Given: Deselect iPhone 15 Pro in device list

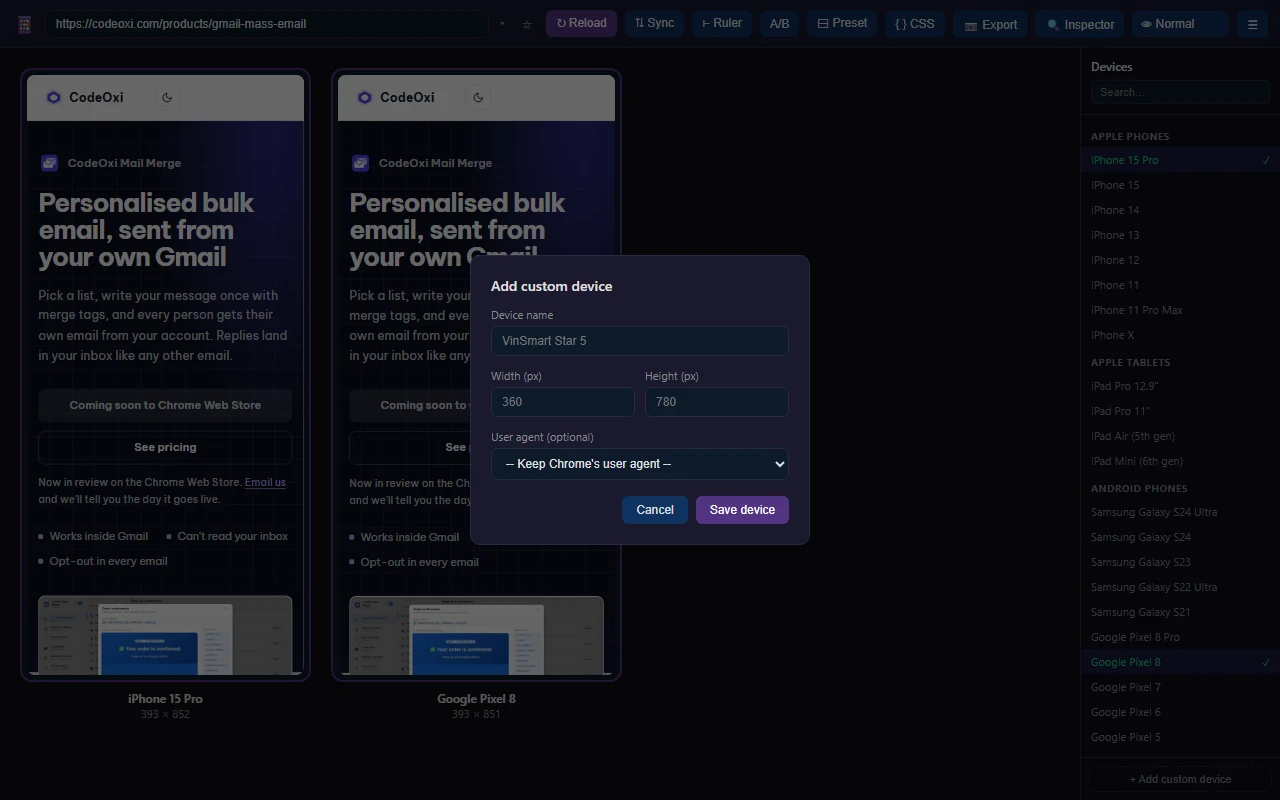Looking at the screenshot, I should click(x=1180, y=160).
